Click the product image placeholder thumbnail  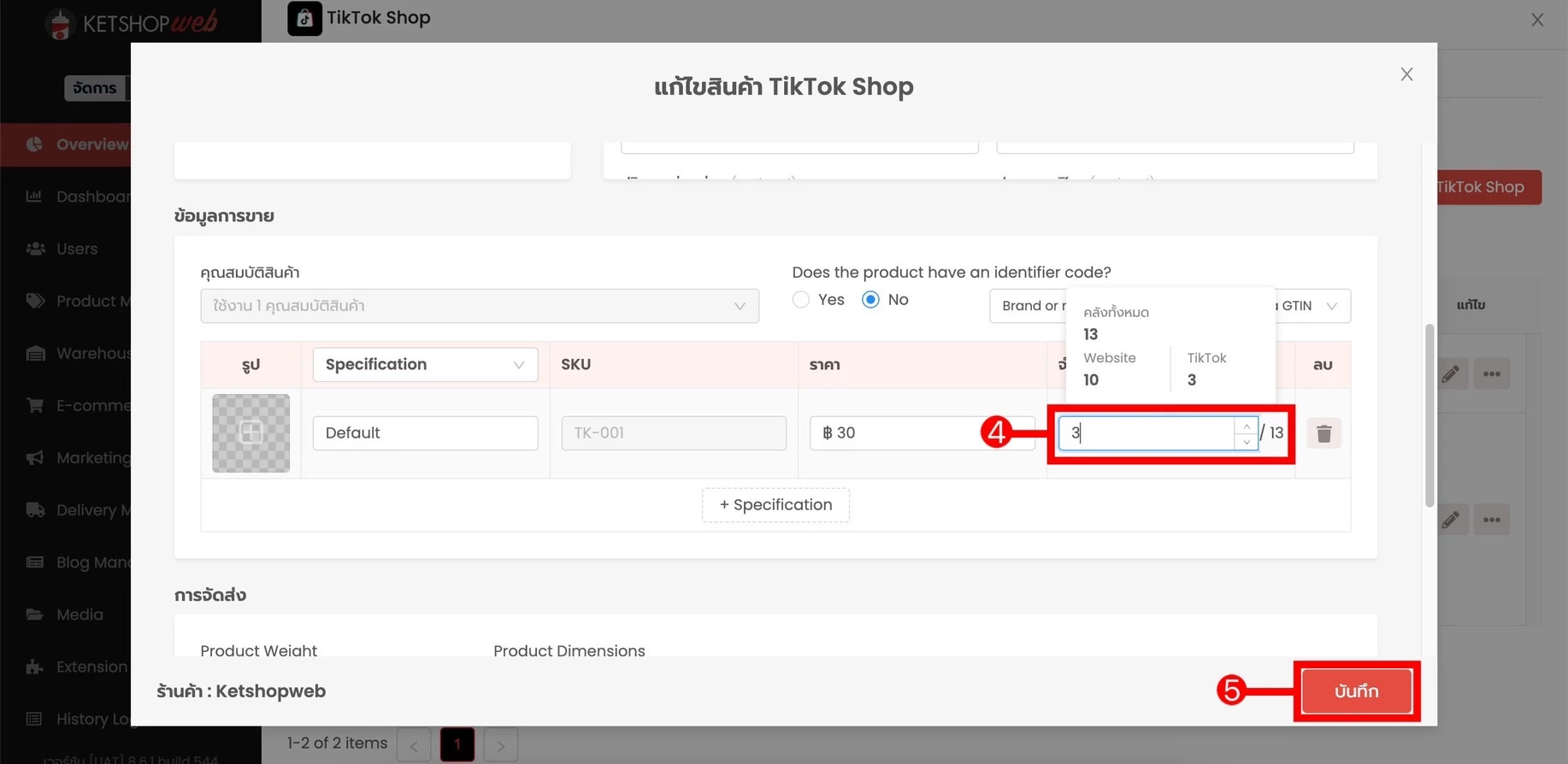coord(251,433)
